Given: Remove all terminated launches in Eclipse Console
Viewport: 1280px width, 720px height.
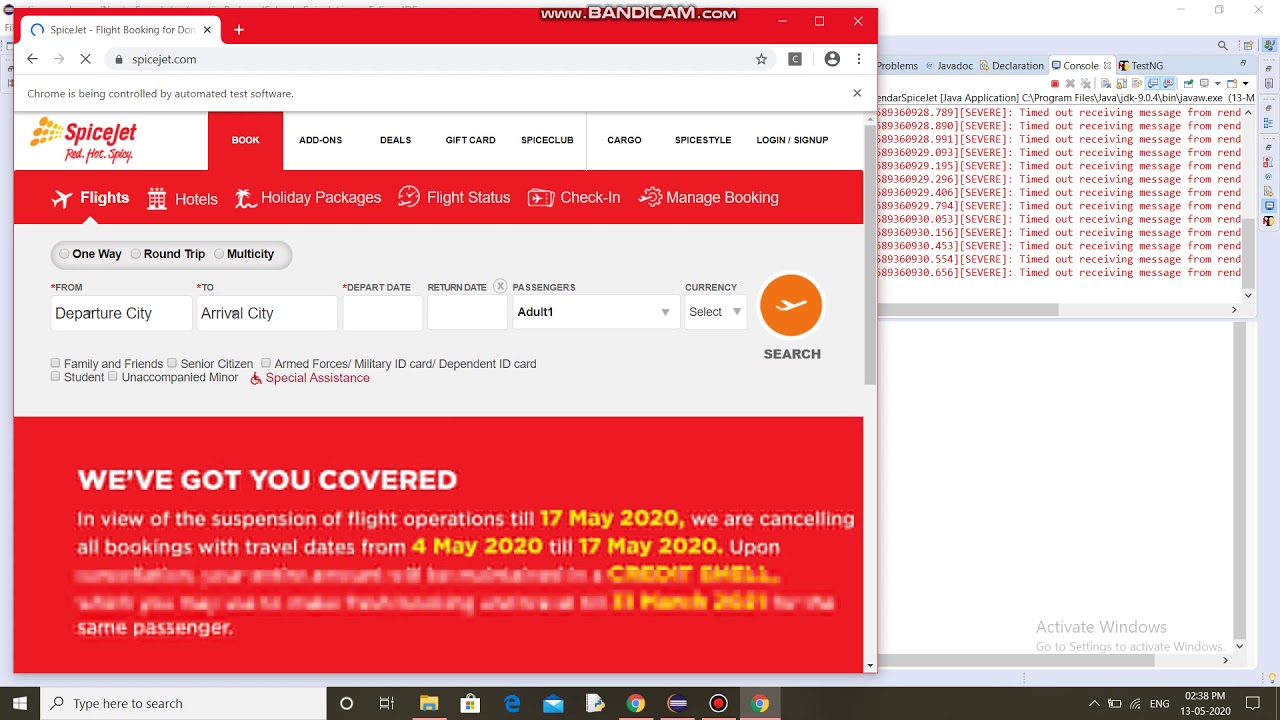Looking at the screenshot, I should tap(1086, 83).
